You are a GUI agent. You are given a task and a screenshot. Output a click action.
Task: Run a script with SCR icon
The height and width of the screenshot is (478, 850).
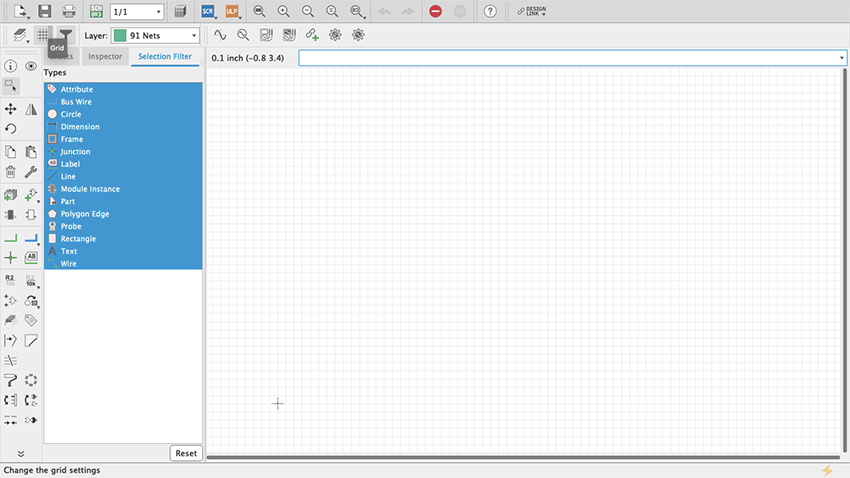point(208,11)
